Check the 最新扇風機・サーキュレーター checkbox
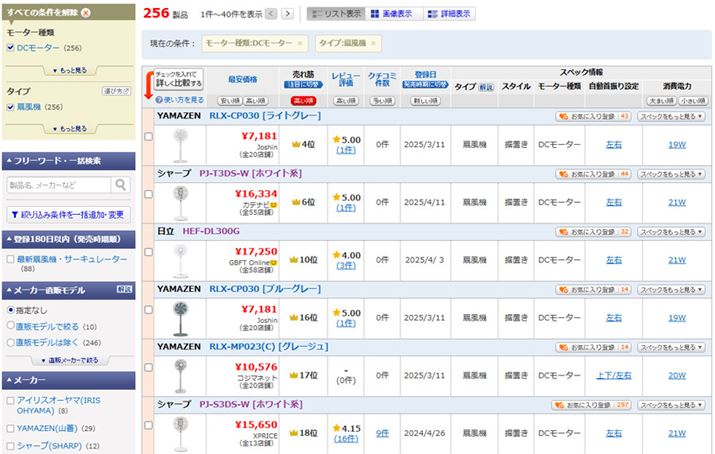 9,260
